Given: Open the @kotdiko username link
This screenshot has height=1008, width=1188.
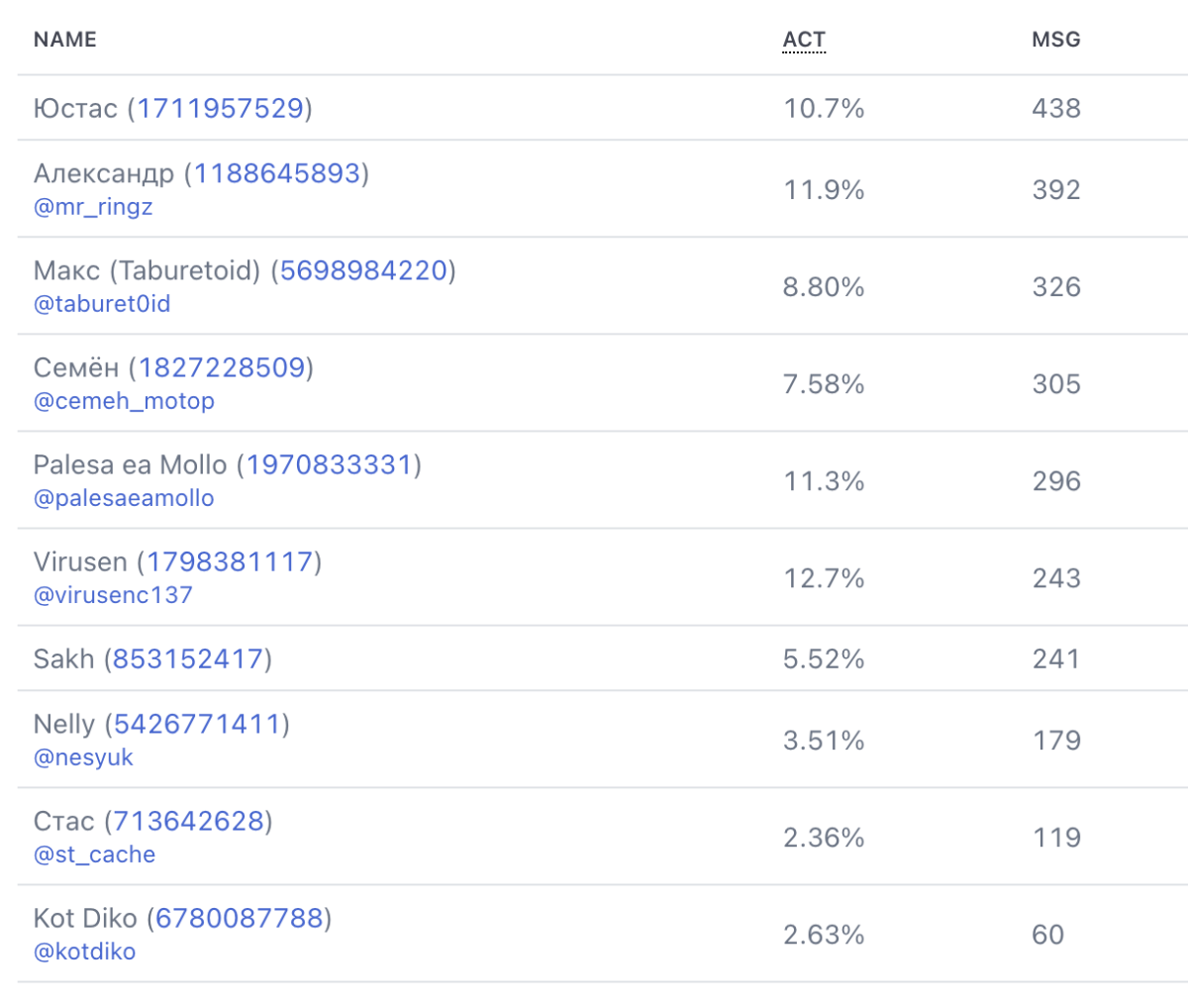Looking at the screenshot, I should tap(84, 952).
